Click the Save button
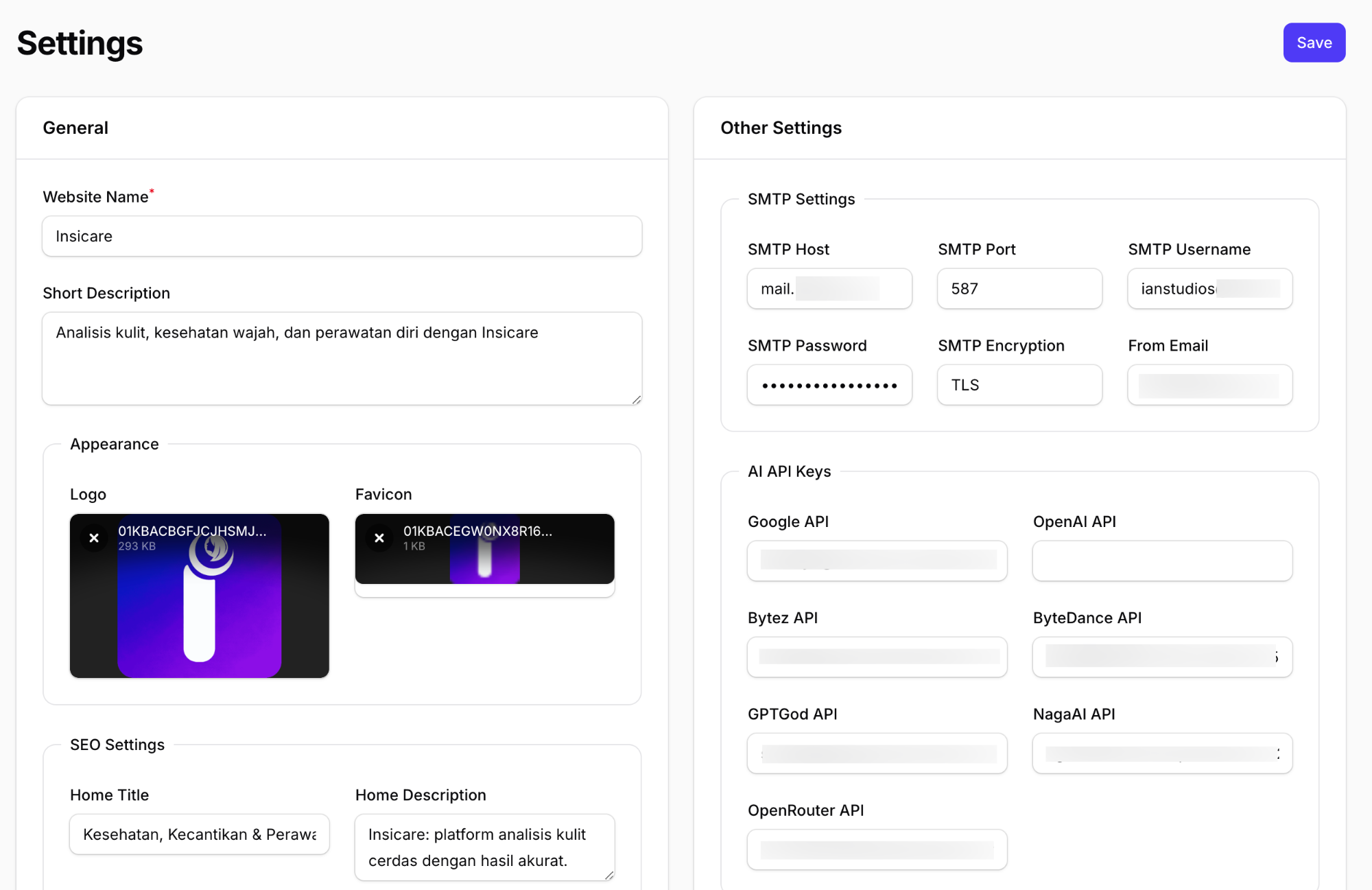 (x=1314, y=43)
